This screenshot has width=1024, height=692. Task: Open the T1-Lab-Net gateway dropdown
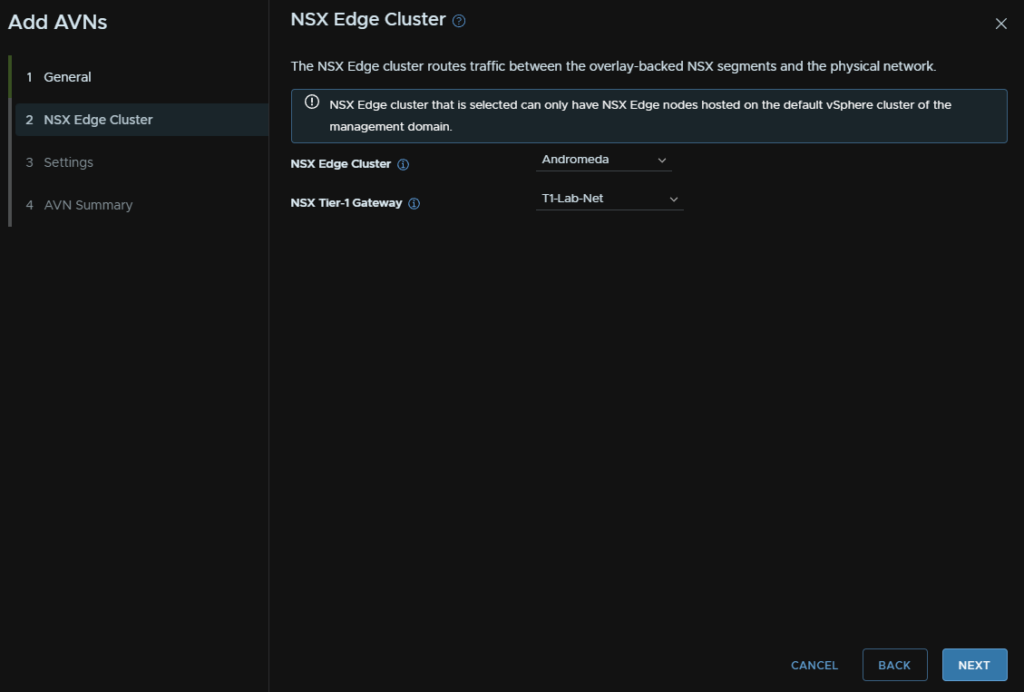(x=609, y=198)
